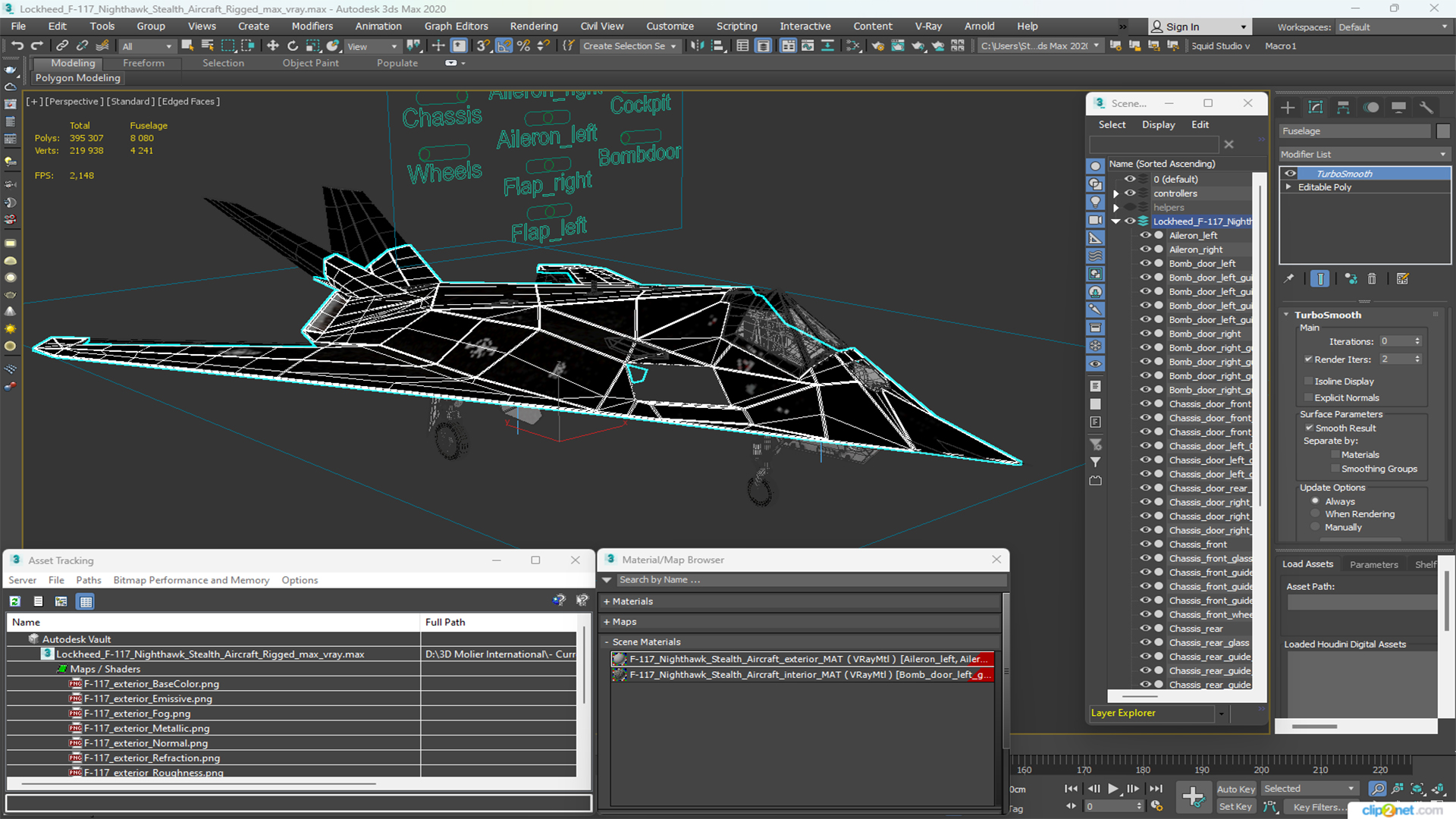Toggle Show End Result button

pos(1320,279)
